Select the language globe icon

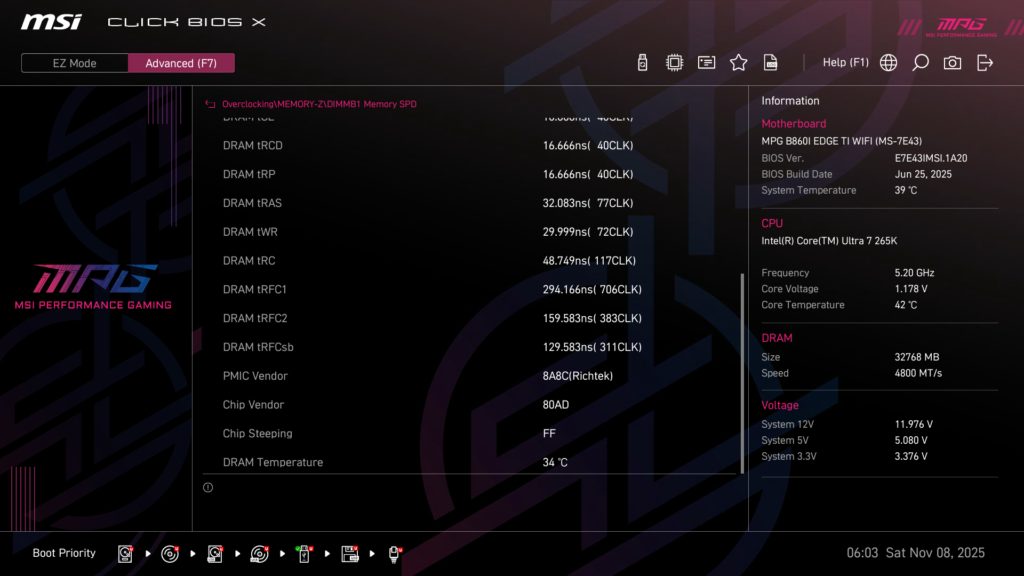point(887,61)
